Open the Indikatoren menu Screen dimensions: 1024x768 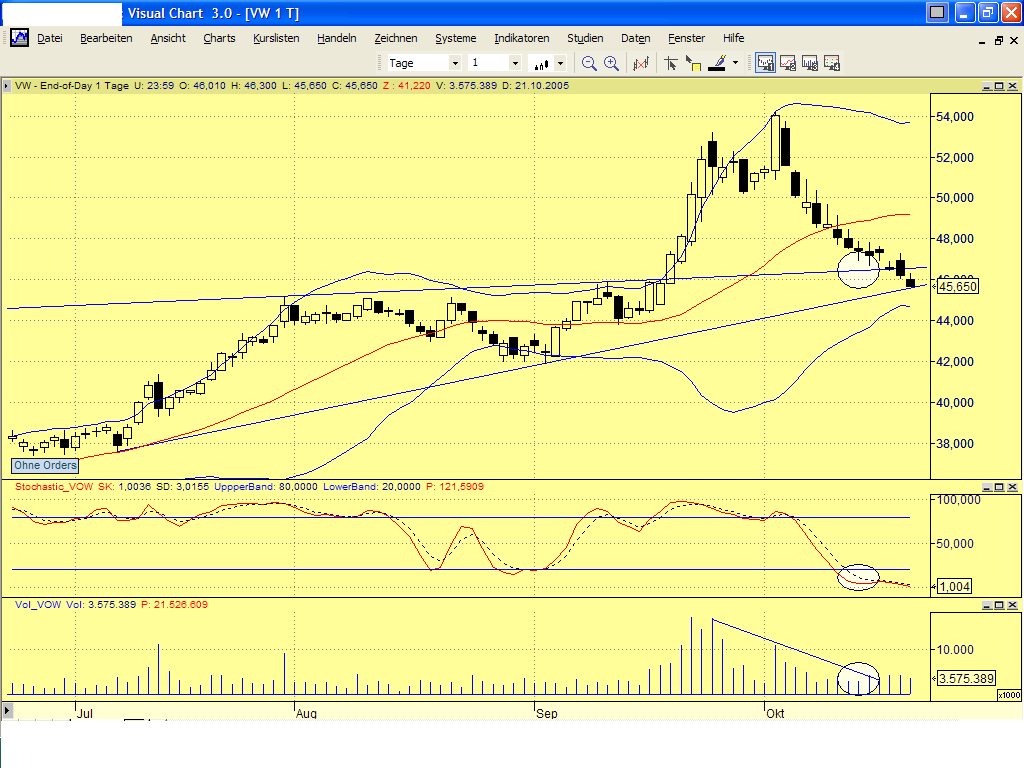coord(521,38)
